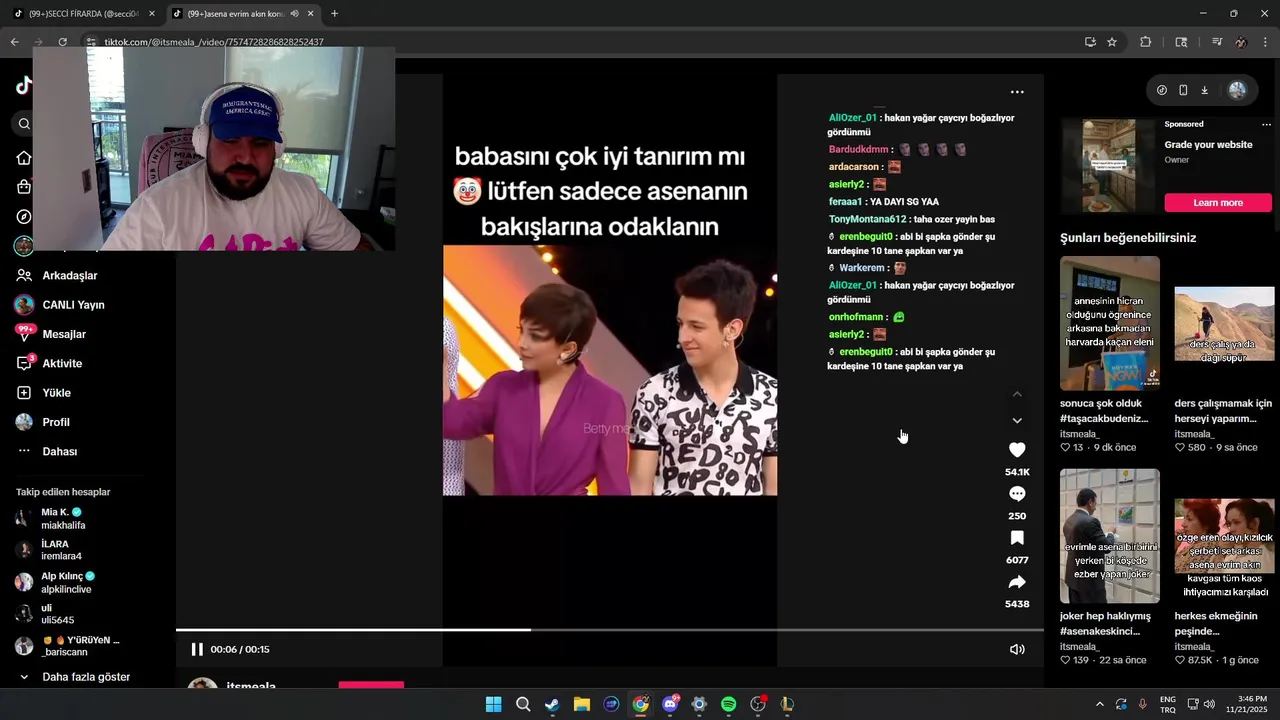Open Discord from the taskbar

pos(670,704)
